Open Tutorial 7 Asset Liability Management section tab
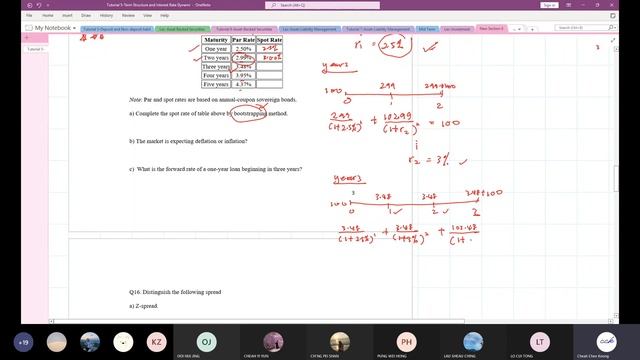 click(378, 29)
